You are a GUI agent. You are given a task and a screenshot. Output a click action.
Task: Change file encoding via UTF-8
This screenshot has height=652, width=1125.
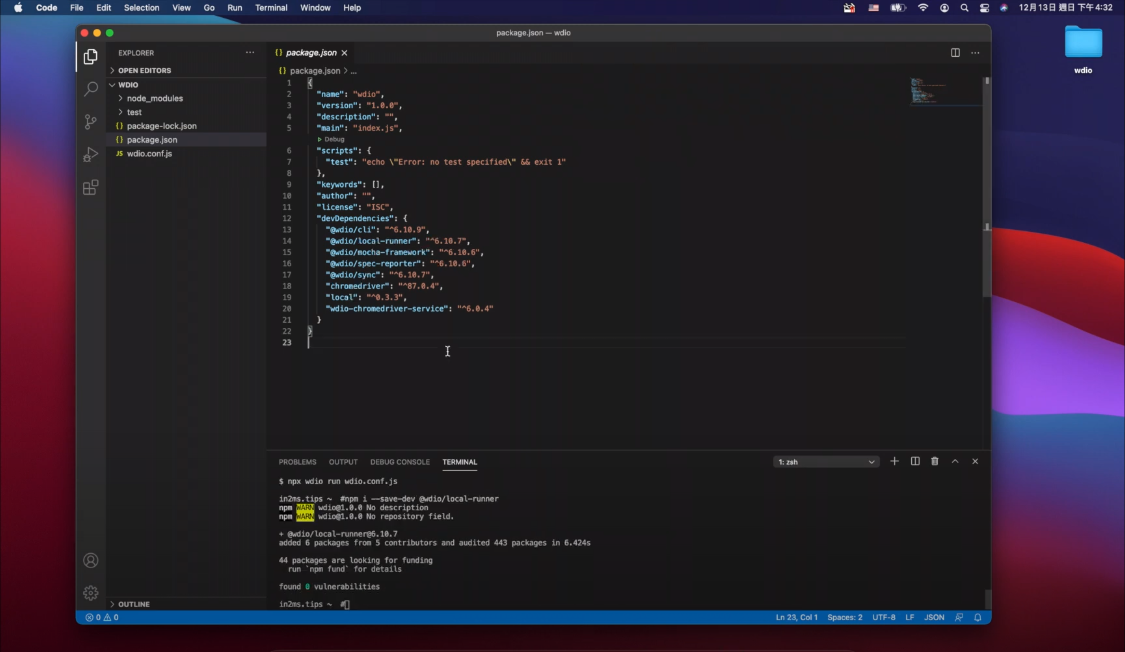pos(883,617)
